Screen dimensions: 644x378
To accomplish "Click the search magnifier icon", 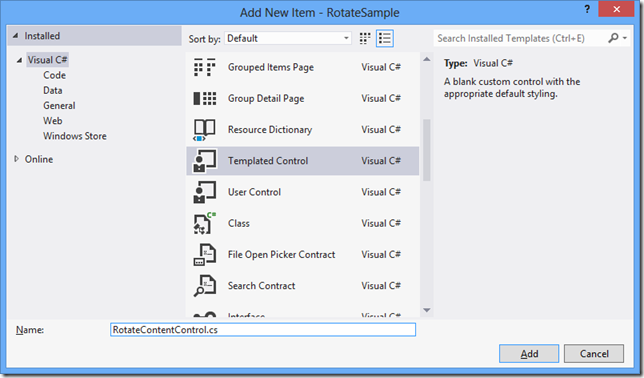I will coord(613,38).
